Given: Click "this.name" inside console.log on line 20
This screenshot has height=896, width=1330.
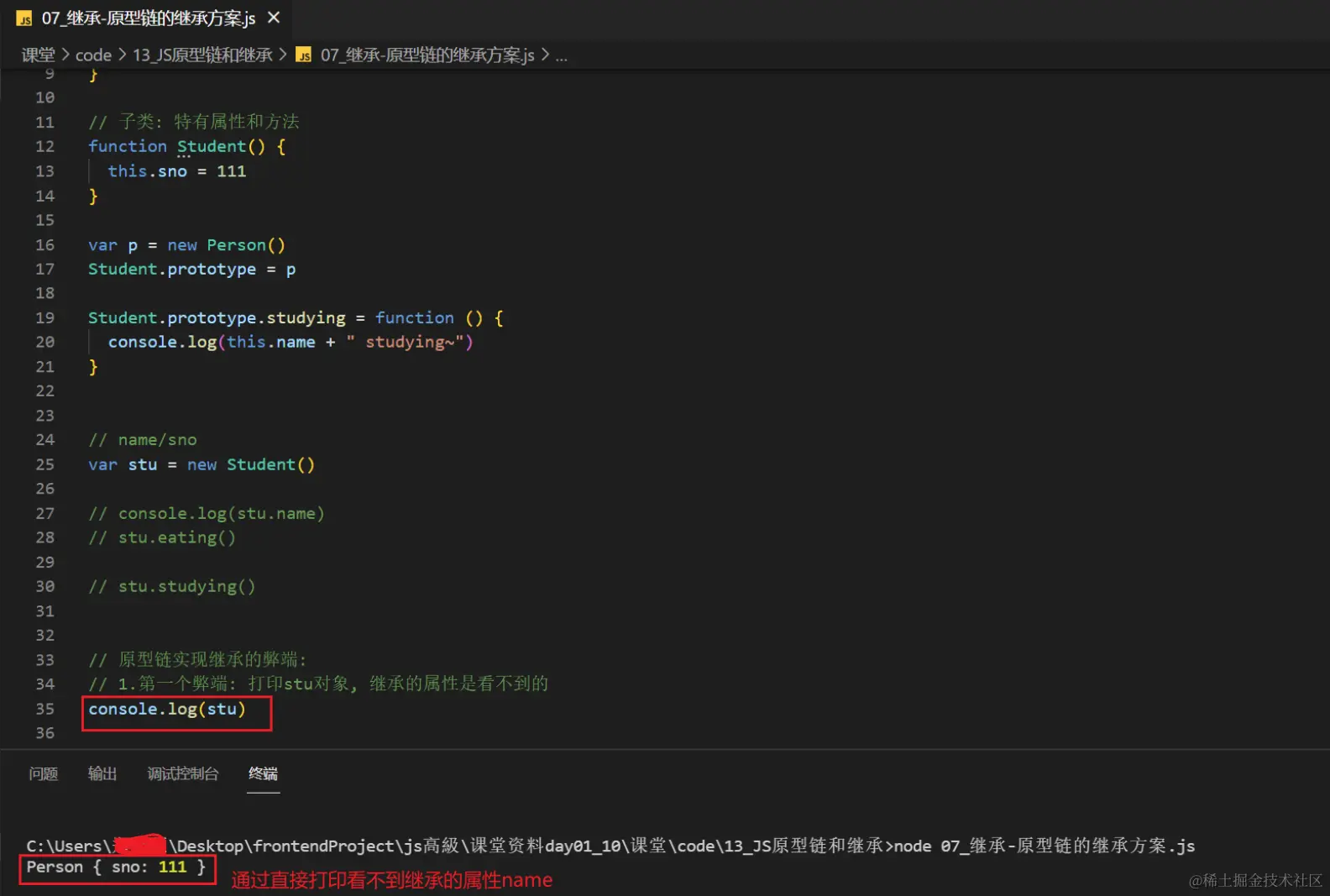Looking at the screenshot, I should (271, 343).
